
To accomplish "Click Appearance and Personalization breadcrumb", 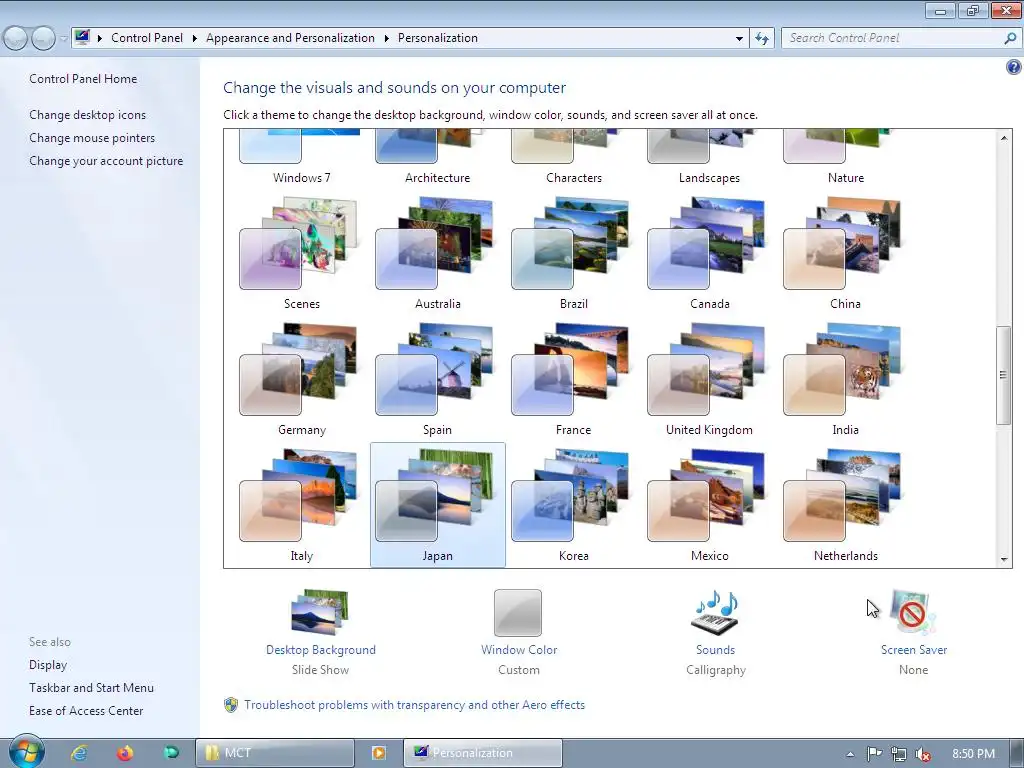I will 290,38.
